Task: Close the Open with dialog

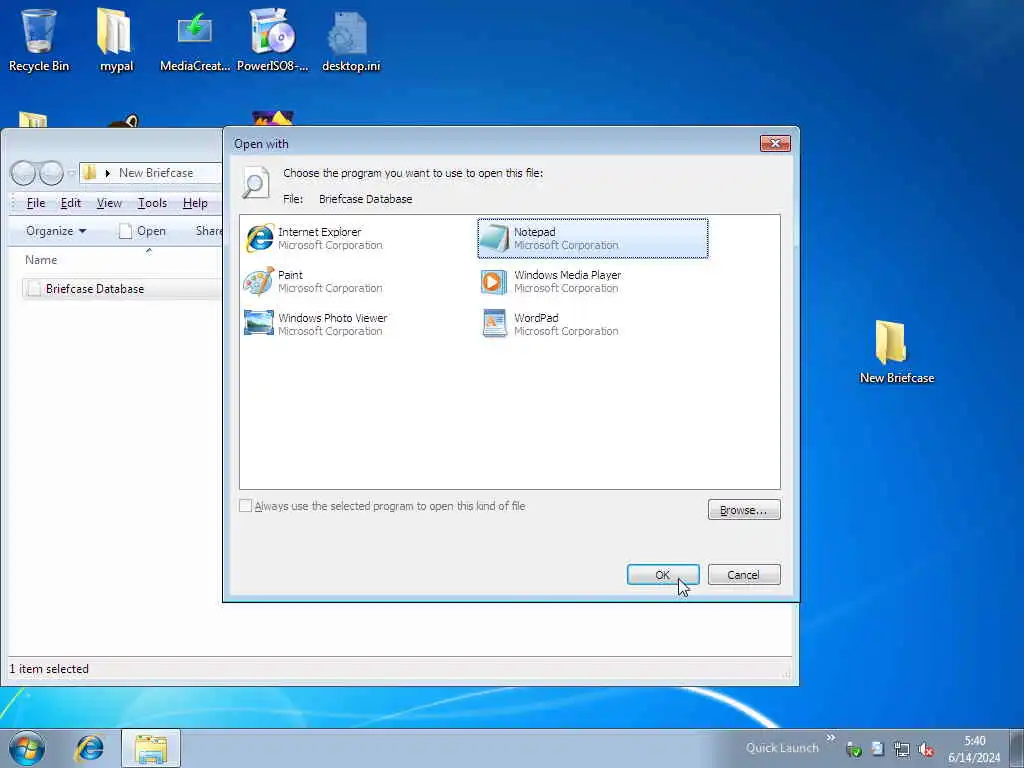Action: tap(775, 143)
